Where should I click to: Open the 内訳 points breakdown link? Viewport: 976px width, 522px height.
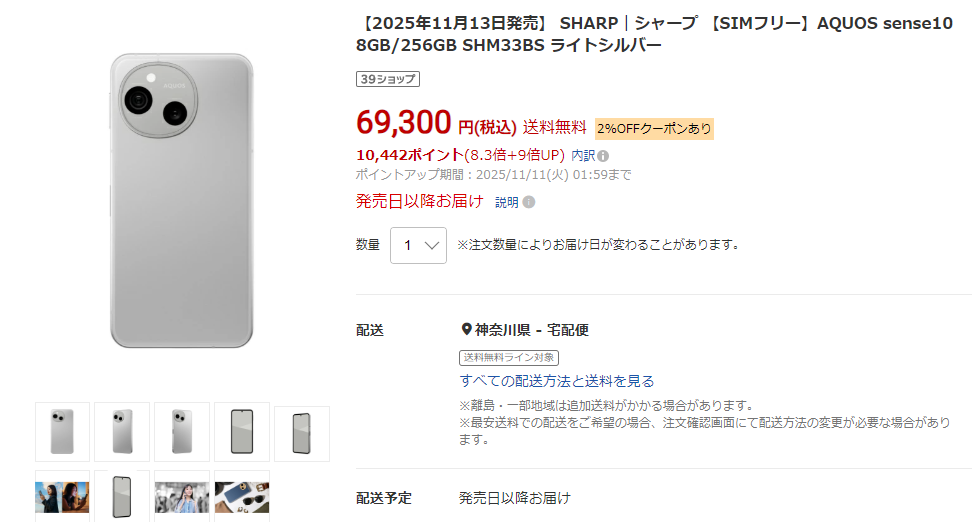coord(582,156)
